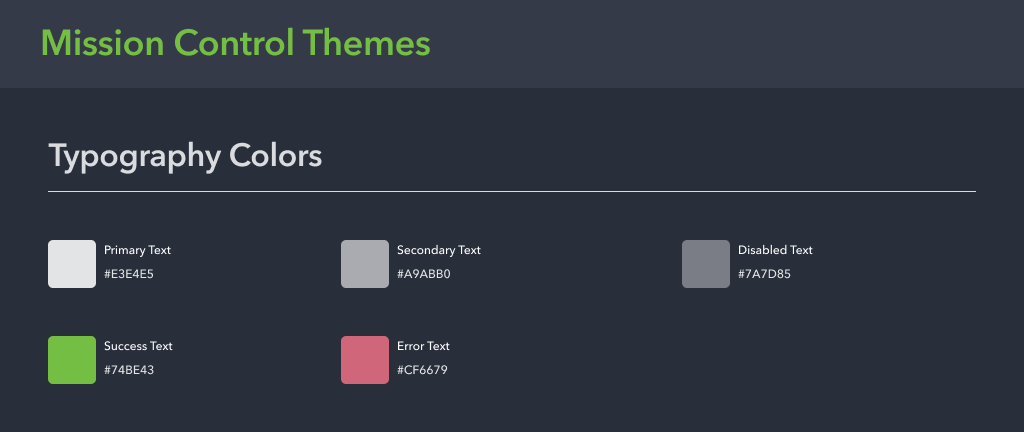Viewport: 1024px width, 432px height.
Task: Click the divider line under Typography Colors
Action: (x=511, y=190)
